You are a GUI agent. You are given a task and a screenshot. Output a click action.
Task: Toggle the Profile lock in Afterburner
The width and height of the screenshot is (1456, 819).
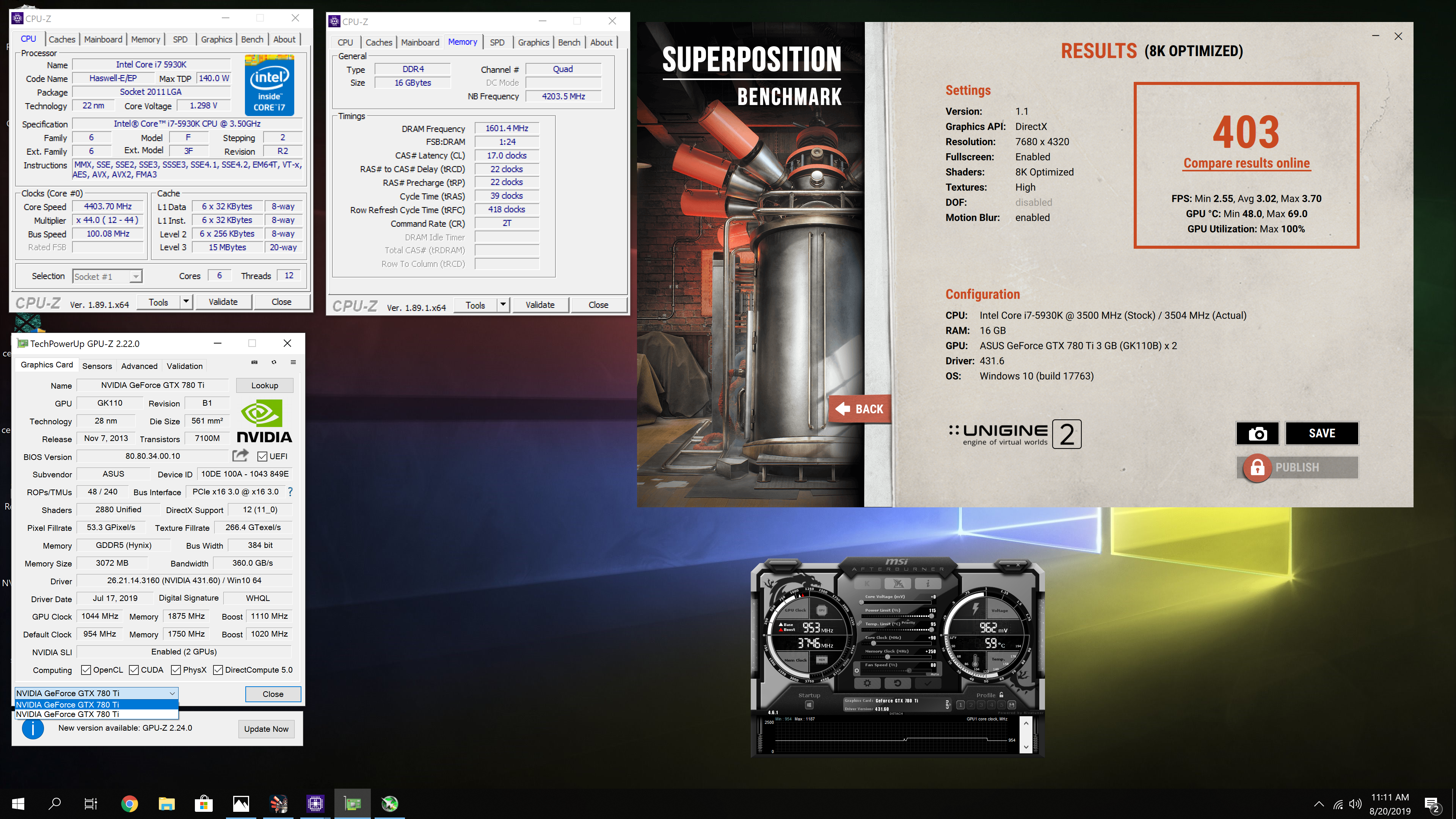(1001, 695)
